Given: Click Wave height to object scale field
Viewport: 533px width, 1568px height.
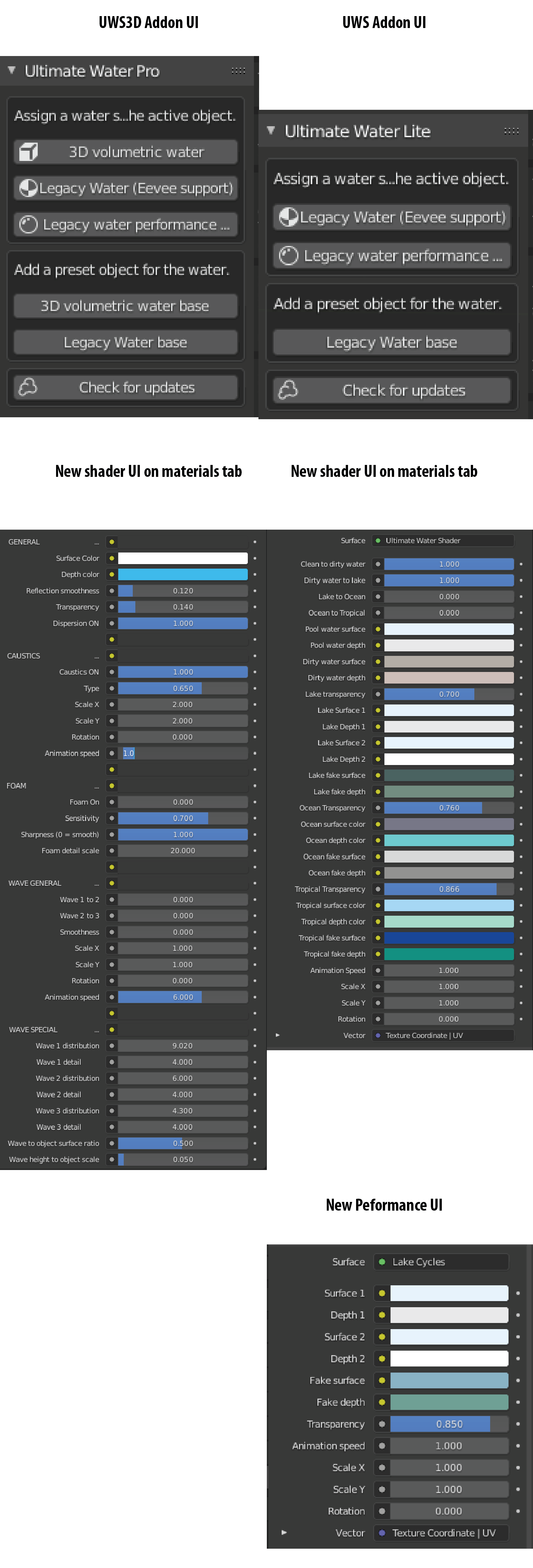Looking at the screenshot, I should pyautogui.click(x=183, y=1159).
